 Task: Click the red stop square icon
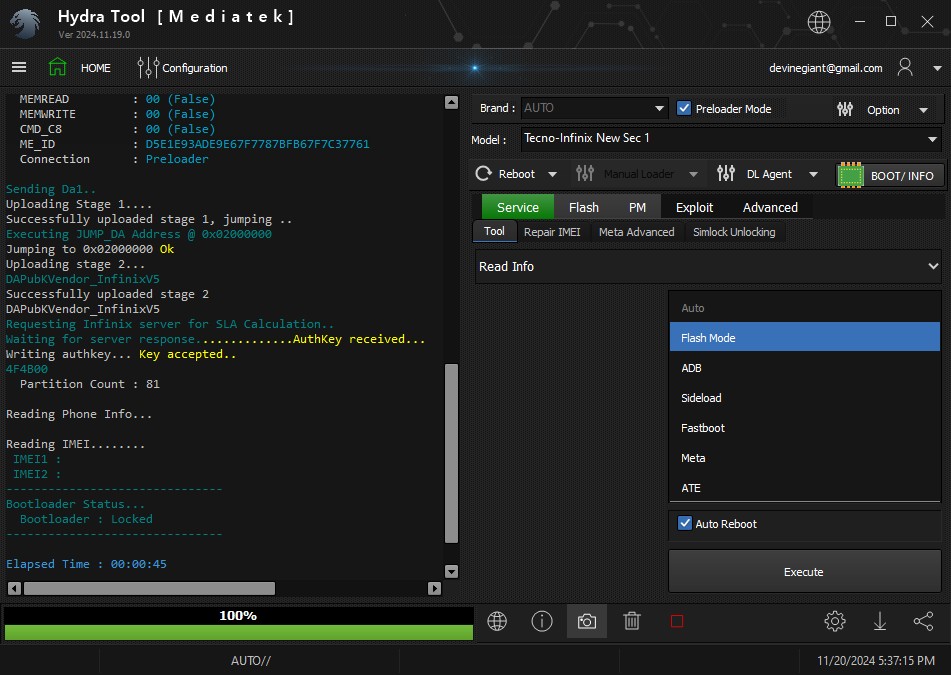677,621
